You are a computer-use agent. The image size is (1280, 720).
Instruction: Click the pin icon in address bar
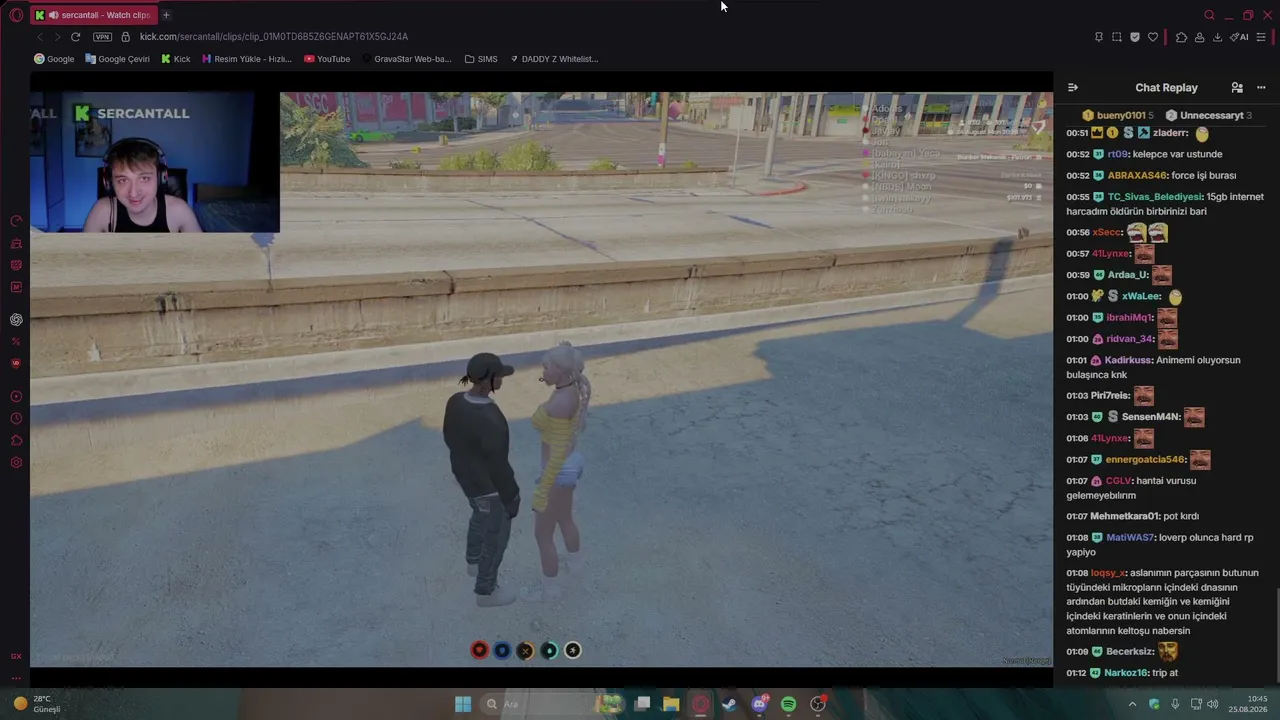coord(1098,37)
